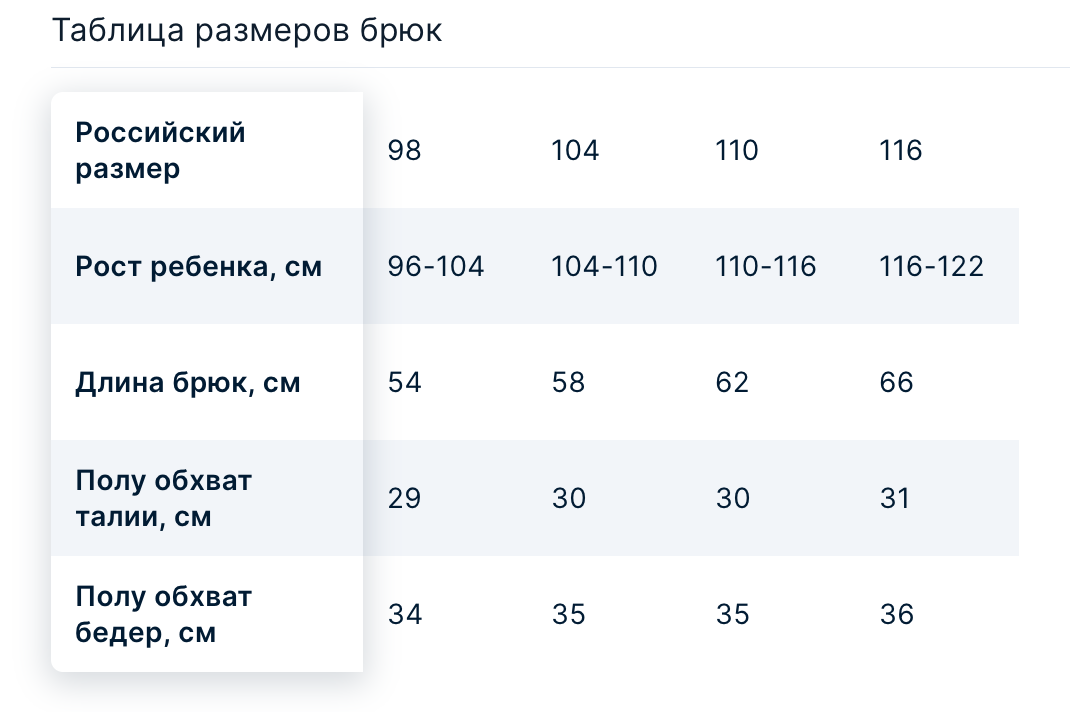Click the 'Полу обхват бедер, см' label
The image size is (1070, 712).
164,614
